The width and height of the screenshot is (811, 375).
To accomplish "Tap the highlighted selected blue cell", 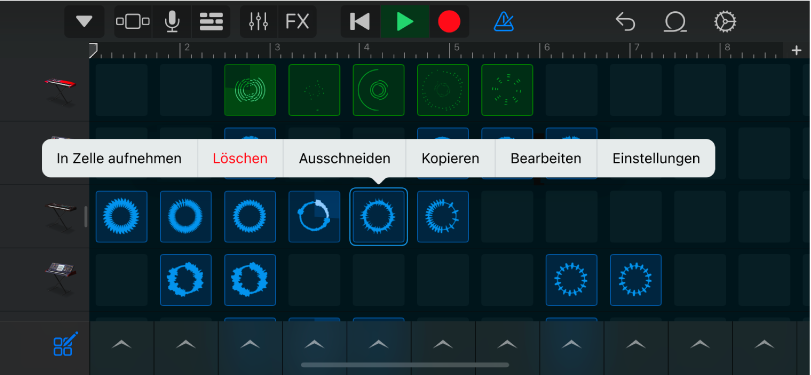I will pos(379,217).
